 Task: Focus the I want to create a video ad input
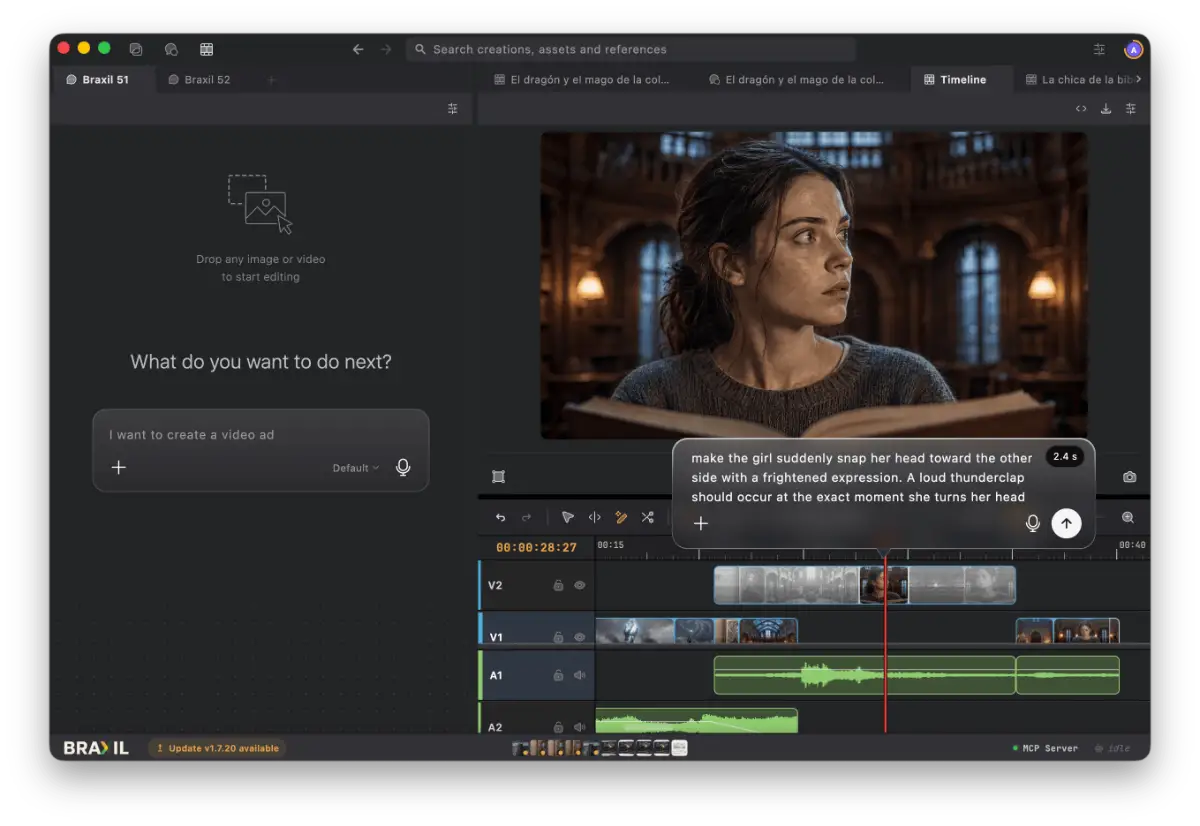click(261, 435)
